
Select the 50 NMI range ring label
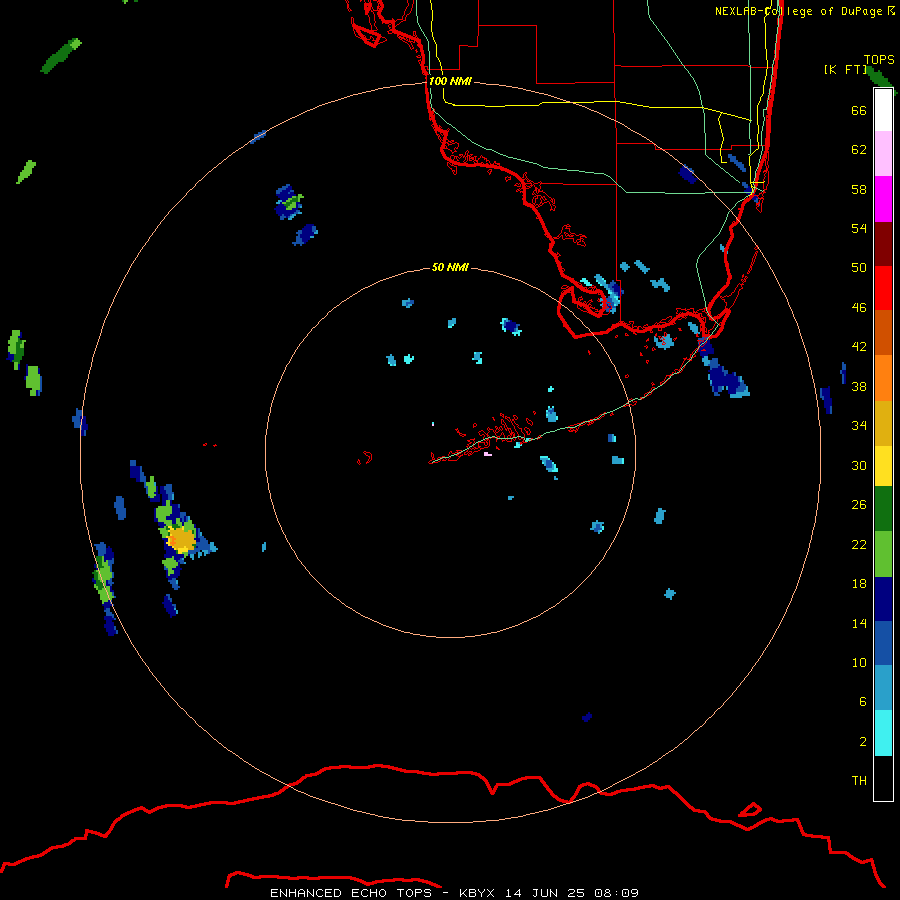450,267
